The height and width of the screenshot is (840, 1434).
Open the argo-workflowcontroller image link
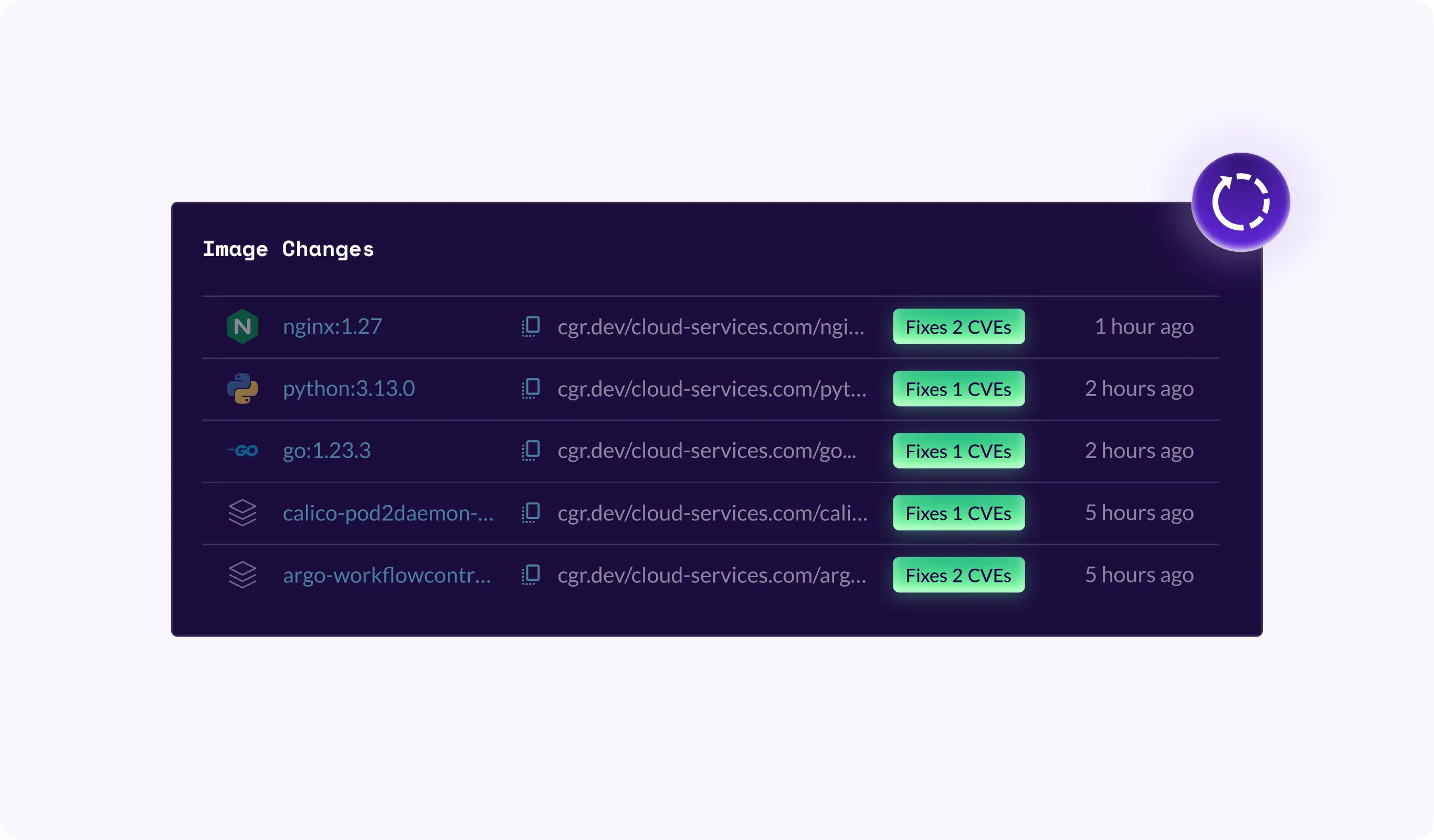[x=387, y=575]
